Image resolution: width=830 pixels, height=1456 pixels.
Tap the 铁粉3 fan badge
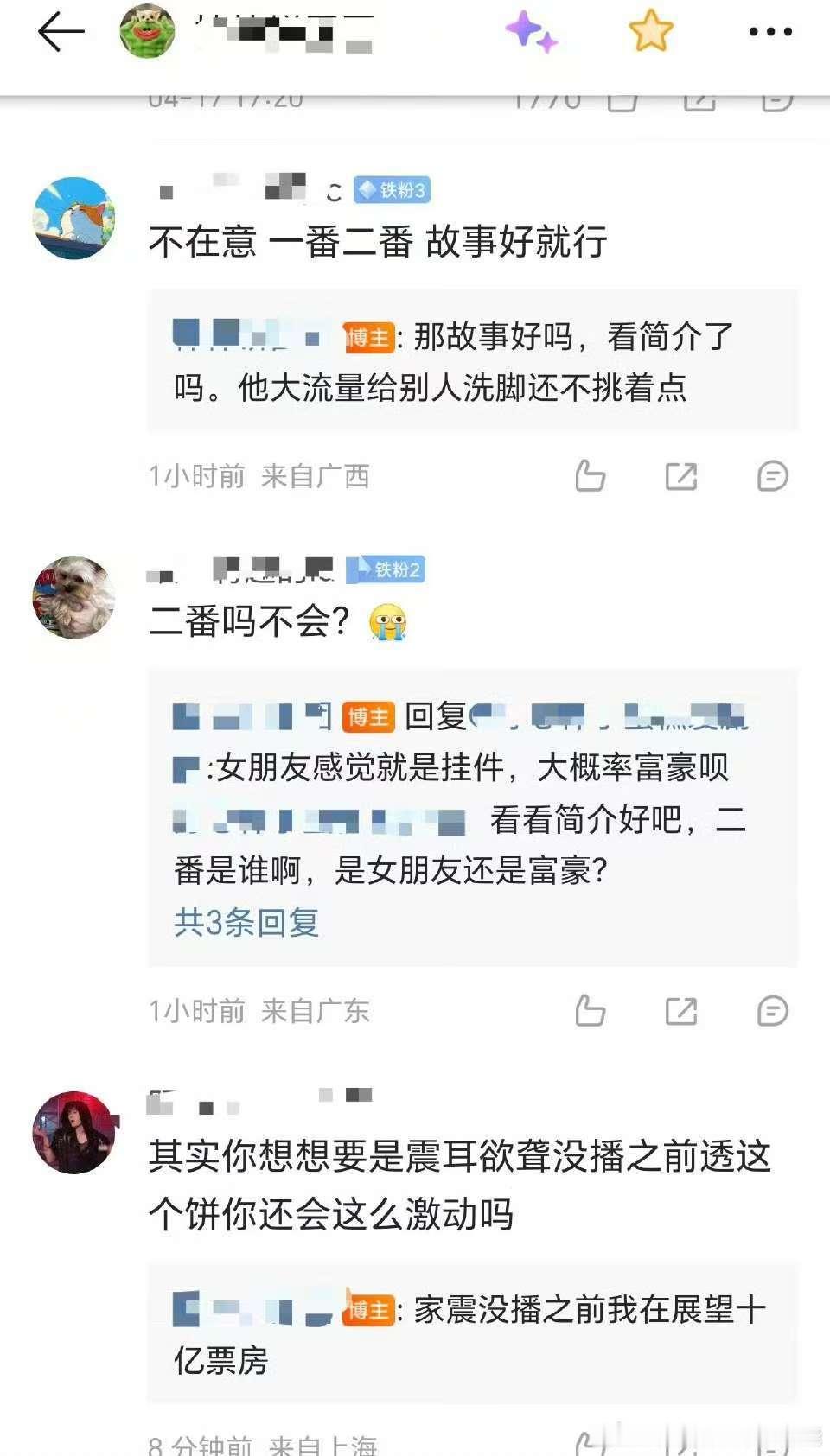coord(392,190)
